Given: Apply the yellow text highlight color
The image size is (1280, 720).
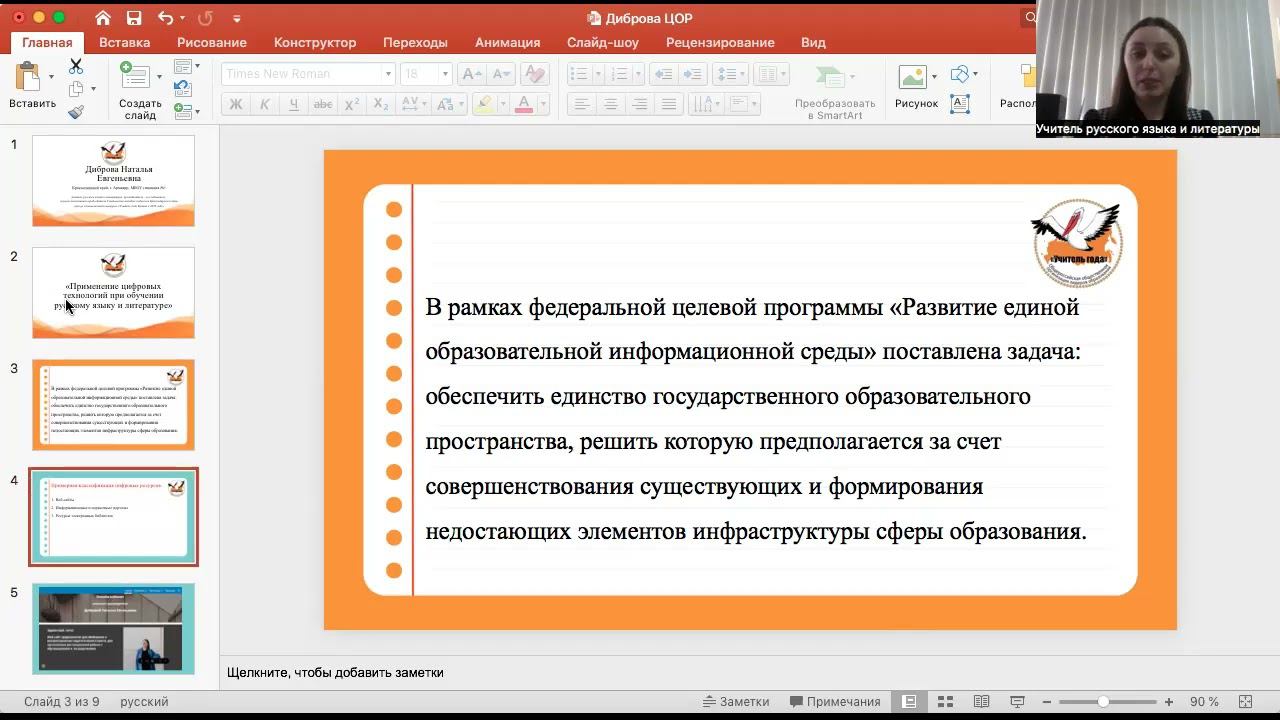Looking at the screenshot, I should (483, 104).
